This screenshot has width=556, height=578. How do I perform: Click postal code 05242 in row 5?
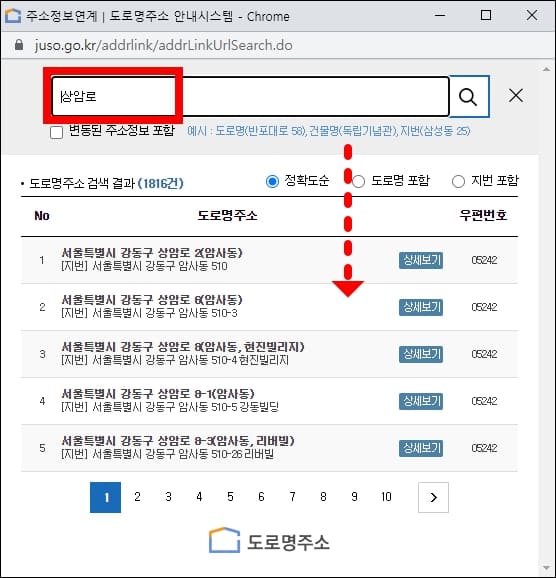[484, 448]
